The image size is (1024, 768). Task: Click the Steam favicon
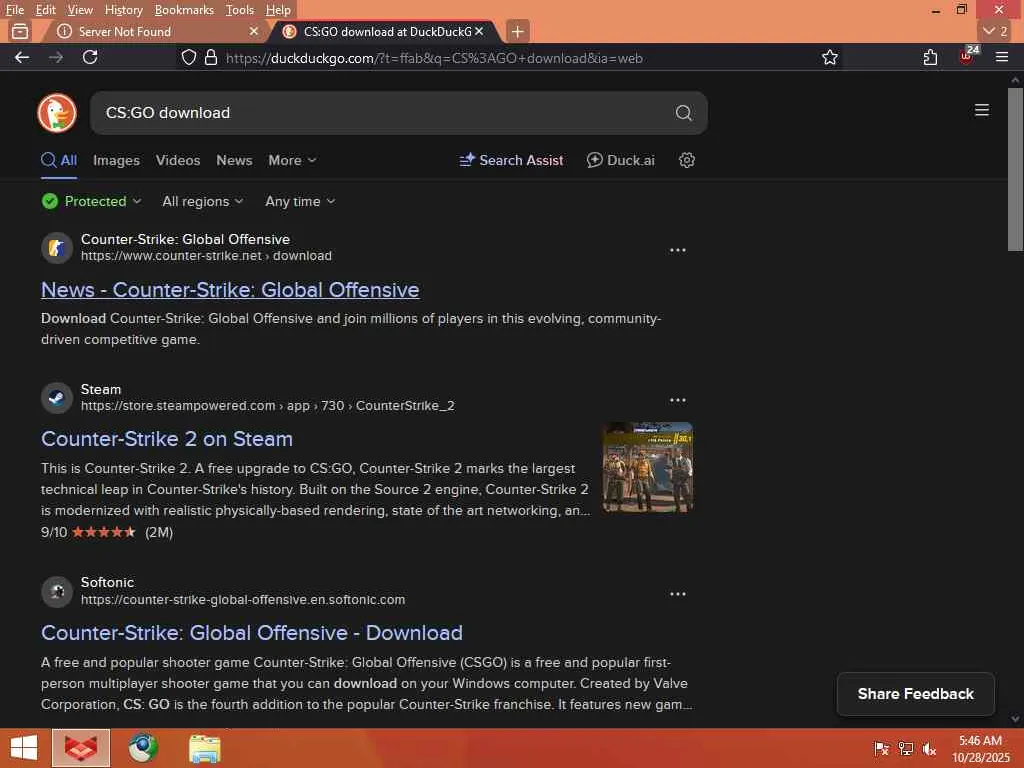(x=57, y=398)
